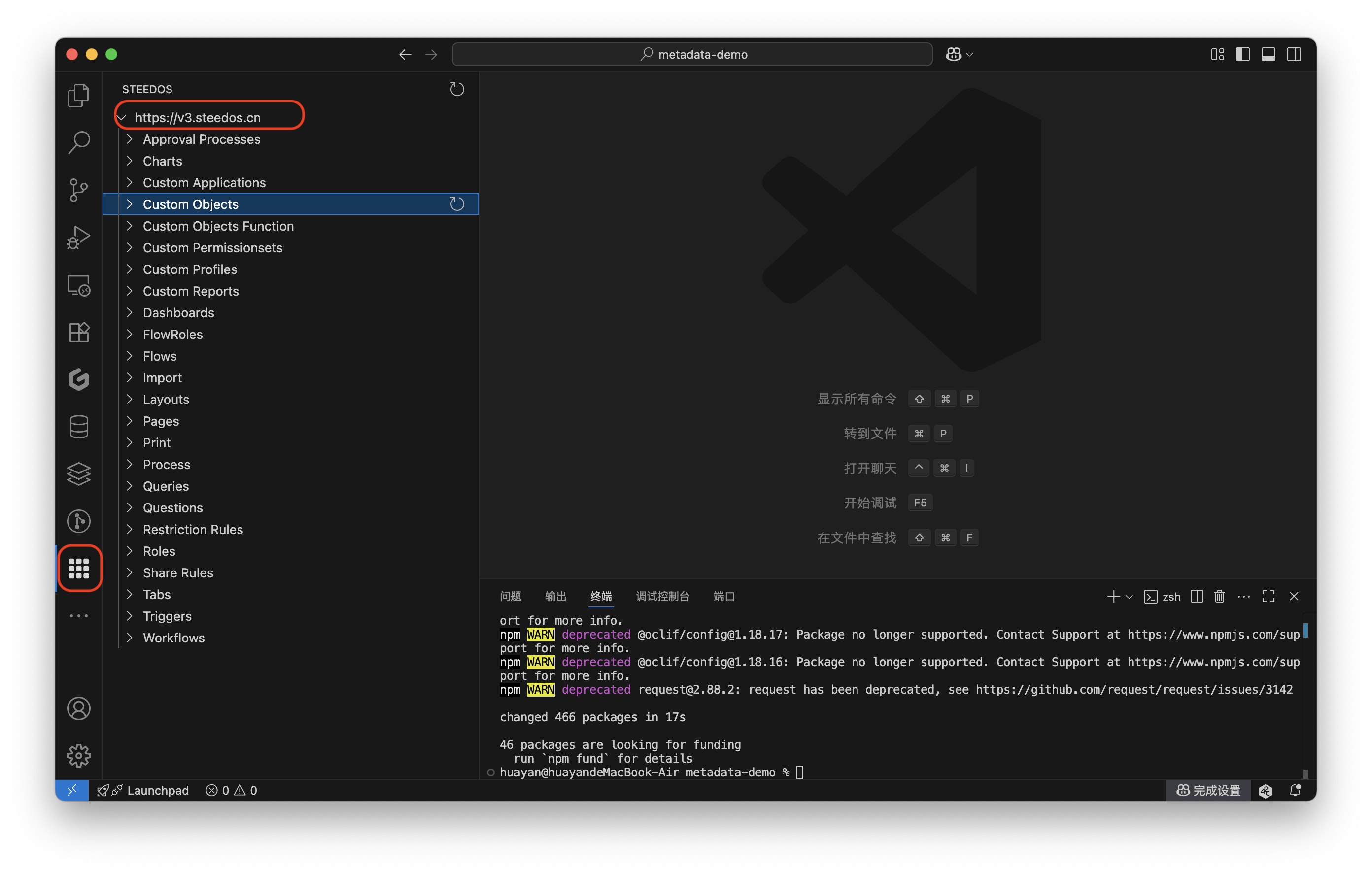This screenshot has width=1372, height=874.
Task: Go forward using the right arrow
Action: (x=431, y=54)
